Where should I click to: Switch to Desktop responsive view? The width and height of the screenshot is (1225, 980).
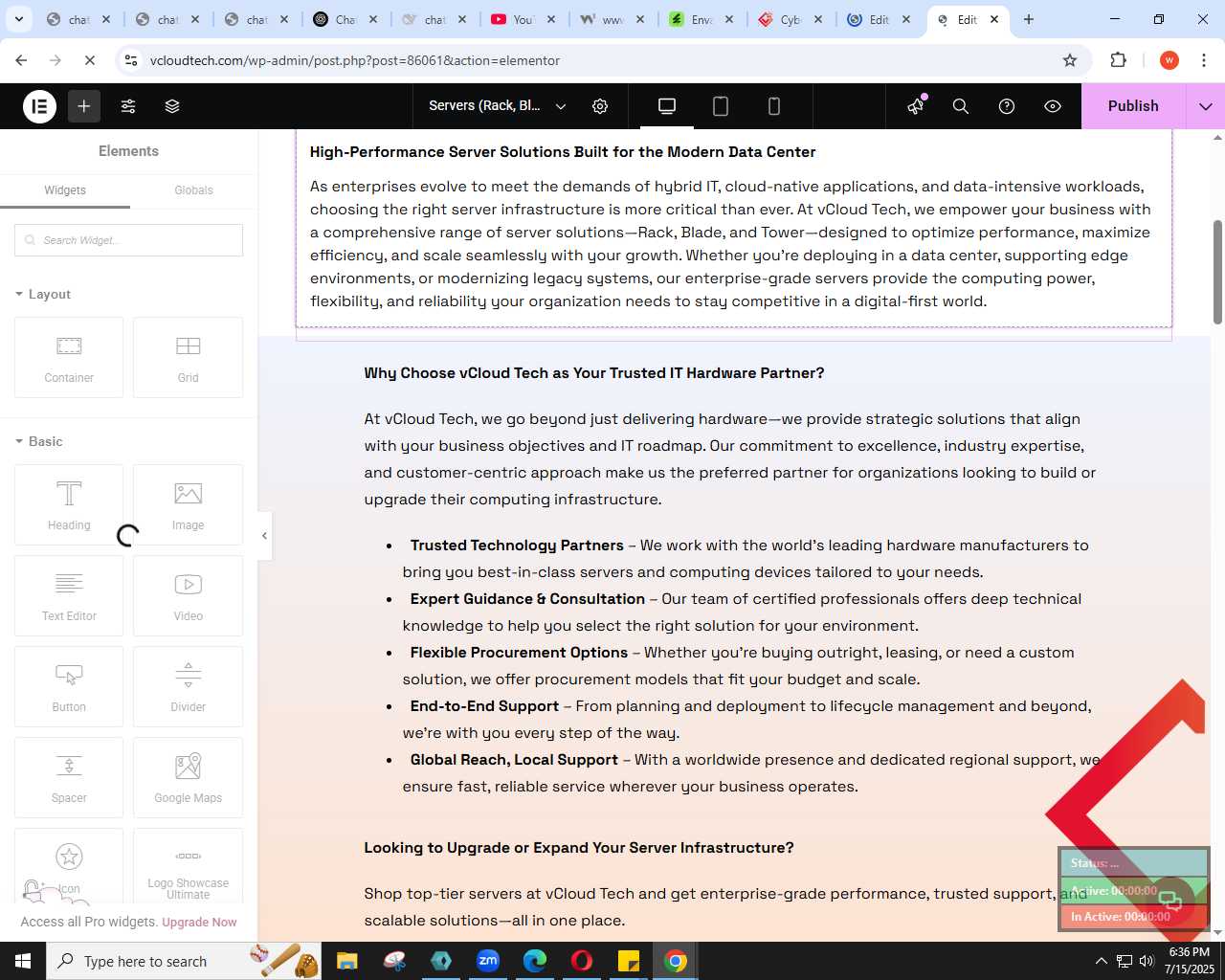point(667,106)
